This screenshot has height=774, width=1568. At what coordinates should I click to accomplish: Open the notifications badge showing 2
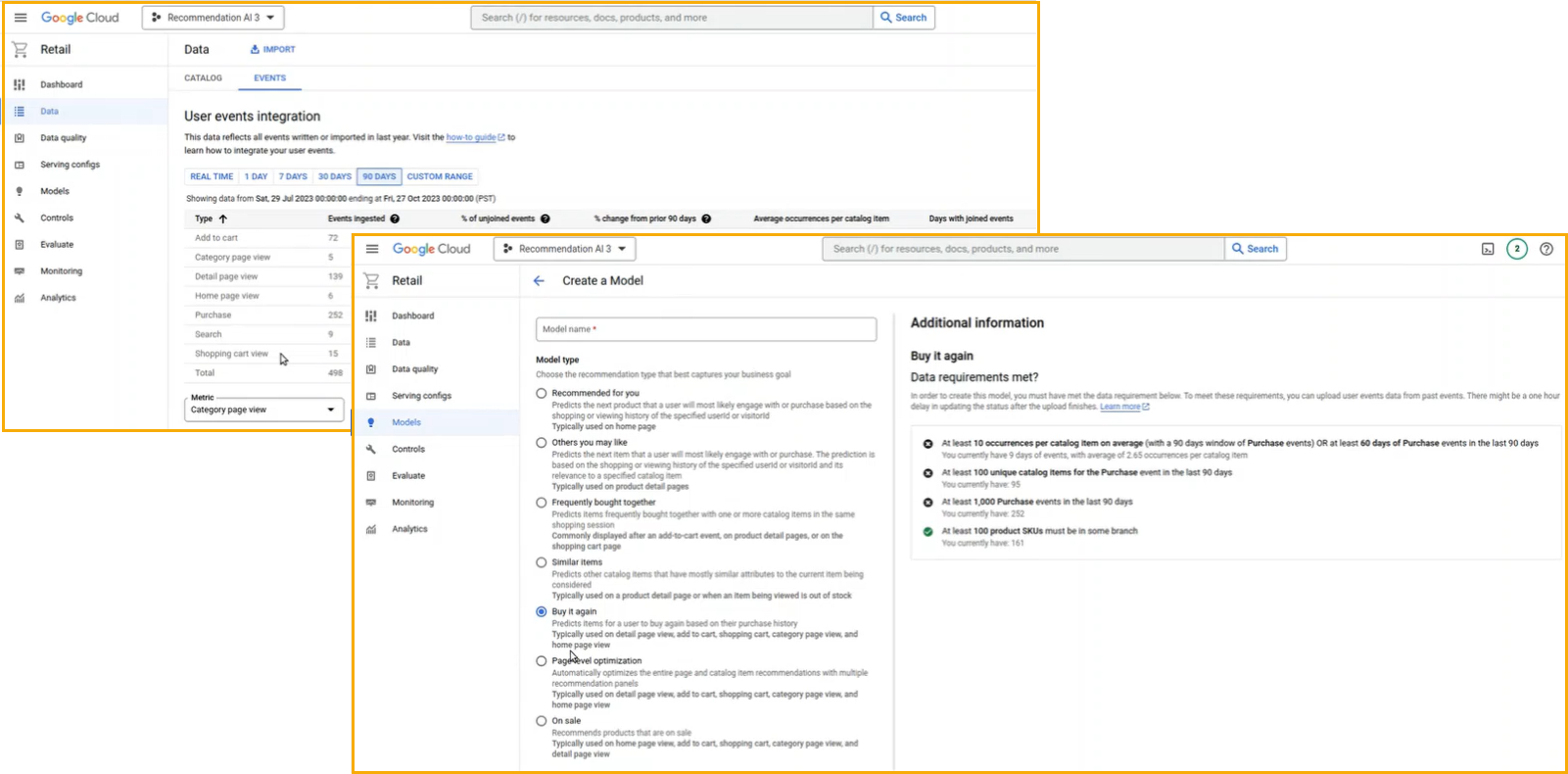(1516, 249)
